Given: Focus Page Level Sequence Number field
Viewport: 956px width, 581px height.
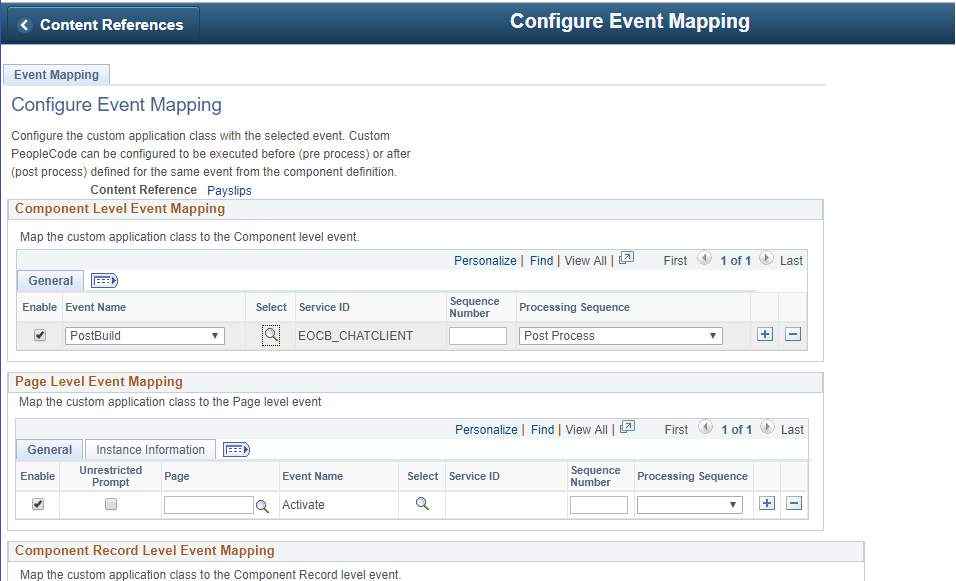Looking at the screenshot, I should tap(599, 505).
